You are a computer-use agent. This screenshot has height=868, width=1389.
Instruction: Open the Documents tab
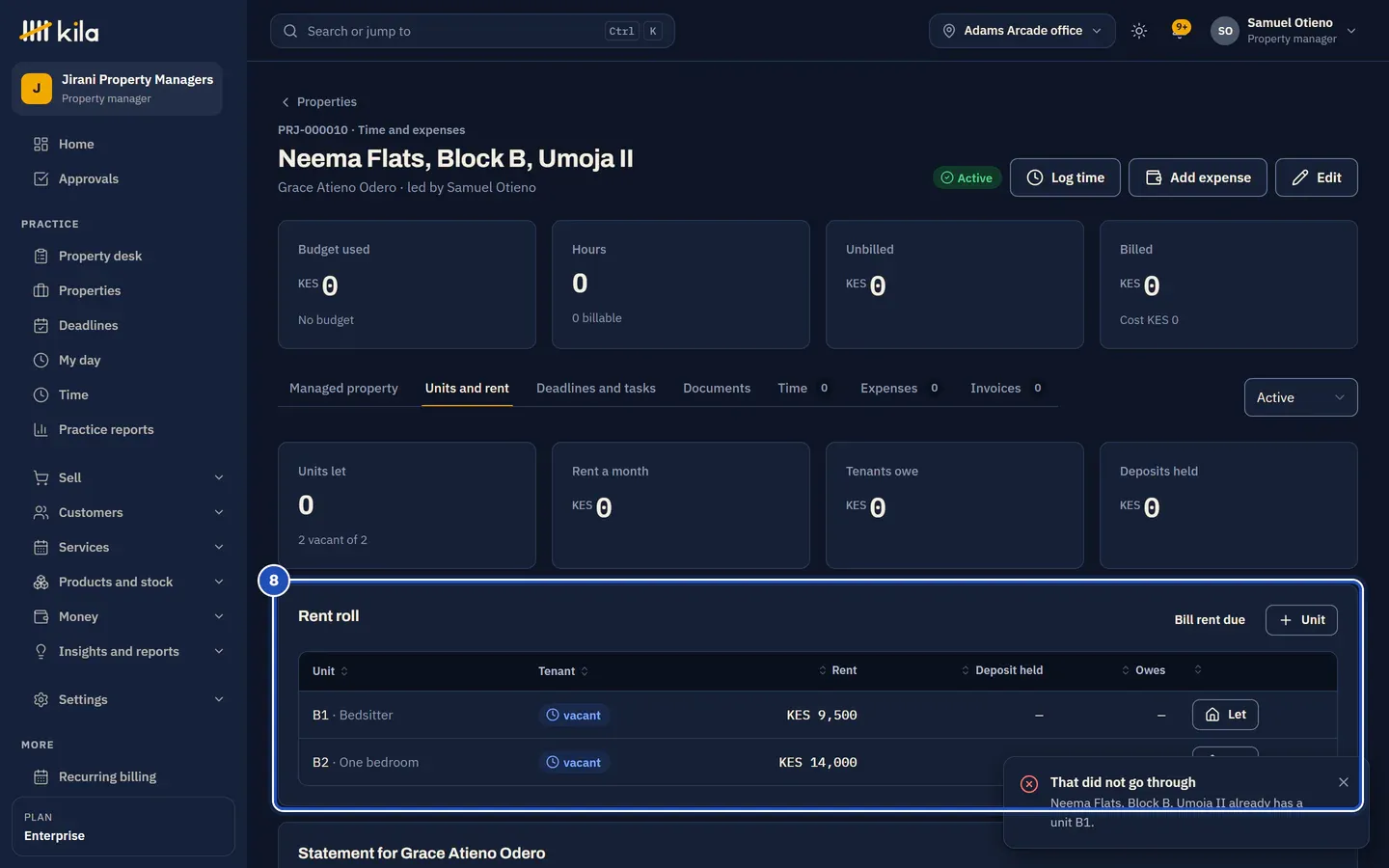tap(717, 388)
